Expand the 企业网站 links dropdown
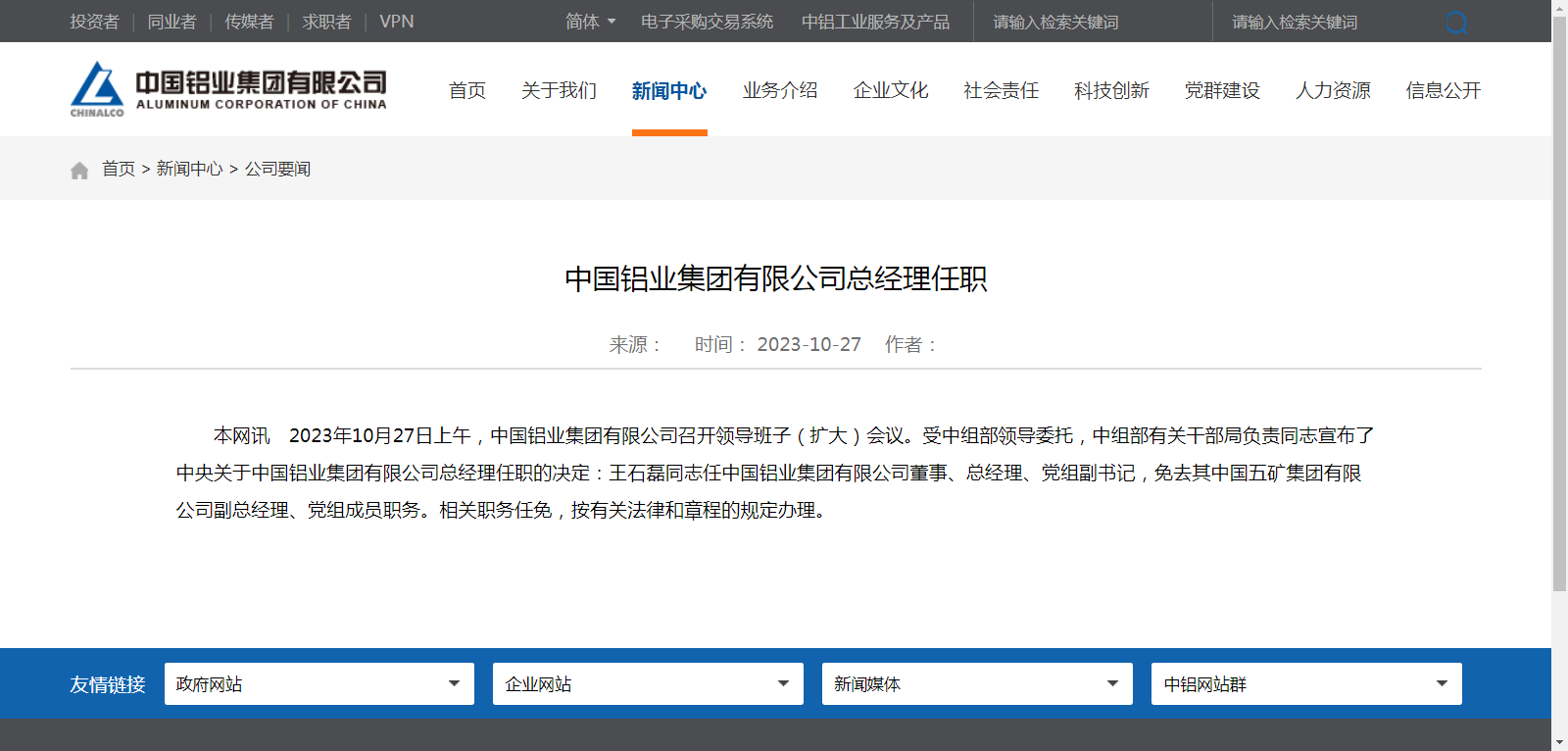 tap(649, 683)
